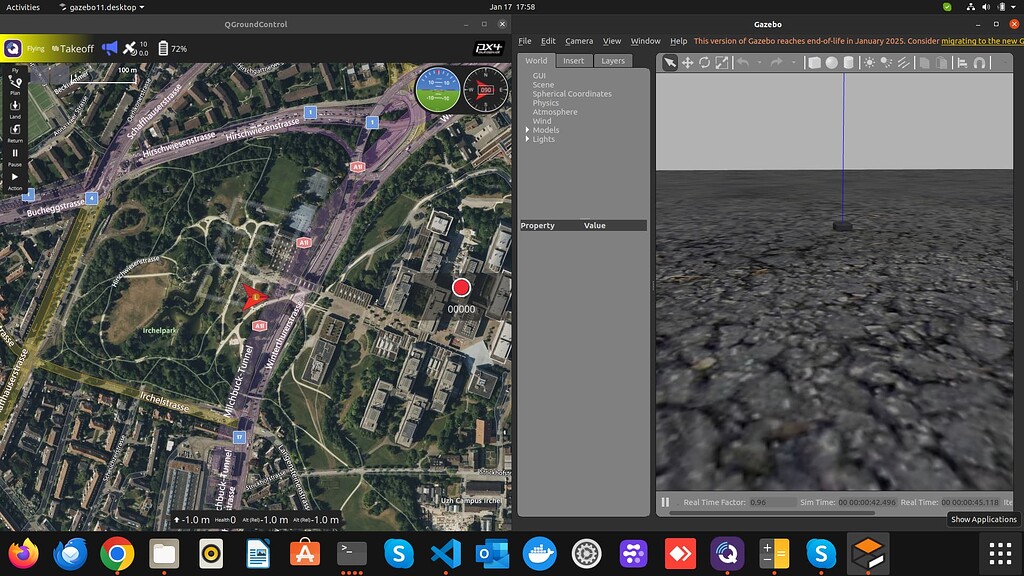1024x576 pixels.
Task: Select the Plan view in QGroundControl sidebar
Action: [x=13, y=82]
